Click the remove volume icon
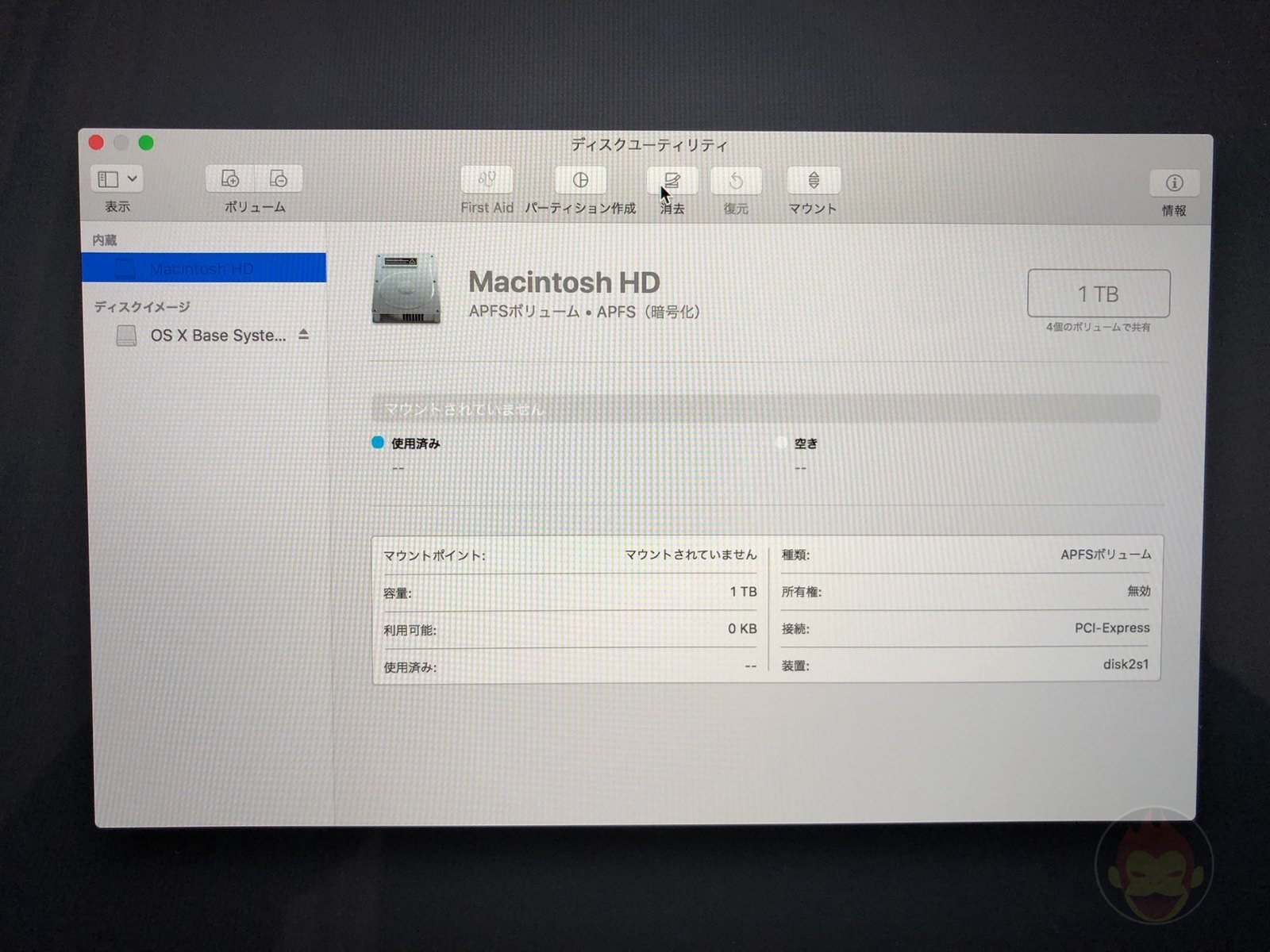Viewport: 1270px width, 952px height. 279,178
